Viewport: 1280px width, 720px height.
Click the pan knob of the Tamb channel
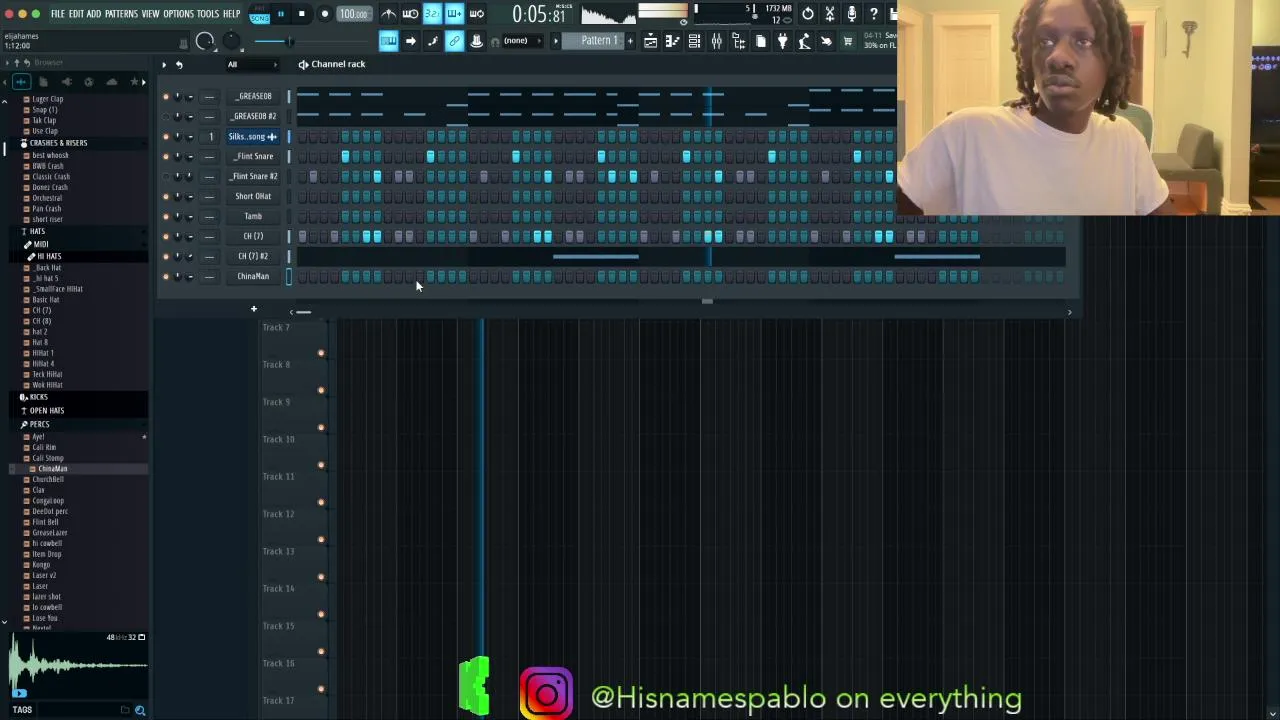coord(178,216)
